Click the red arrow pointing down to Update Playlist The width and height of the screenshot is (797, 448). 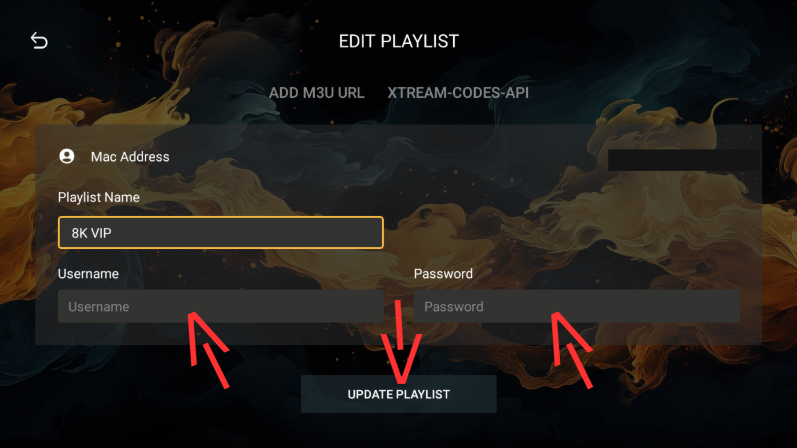click(x=401, y=342)
